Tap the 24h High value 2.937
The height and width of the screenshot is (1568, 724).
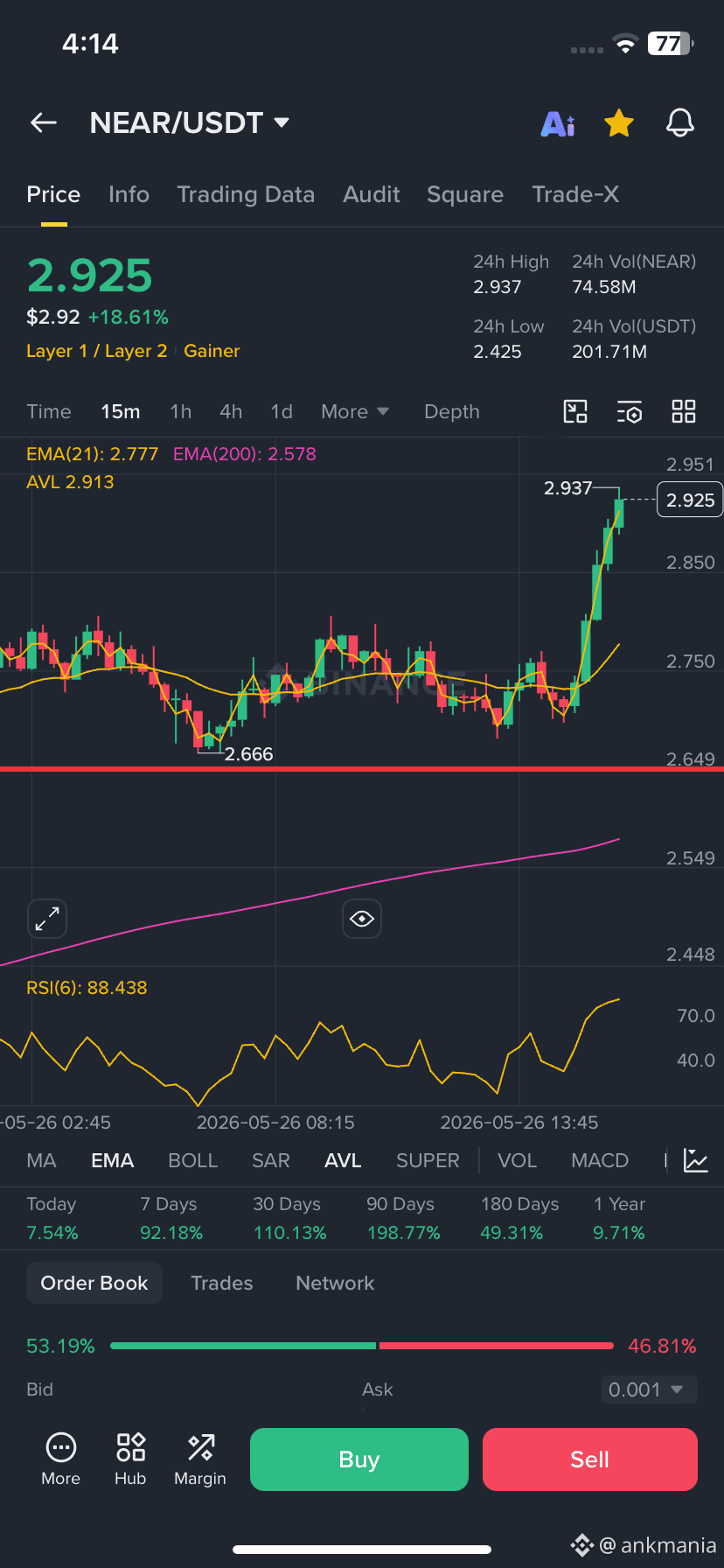pyautogui.click(x=498, y=287)
